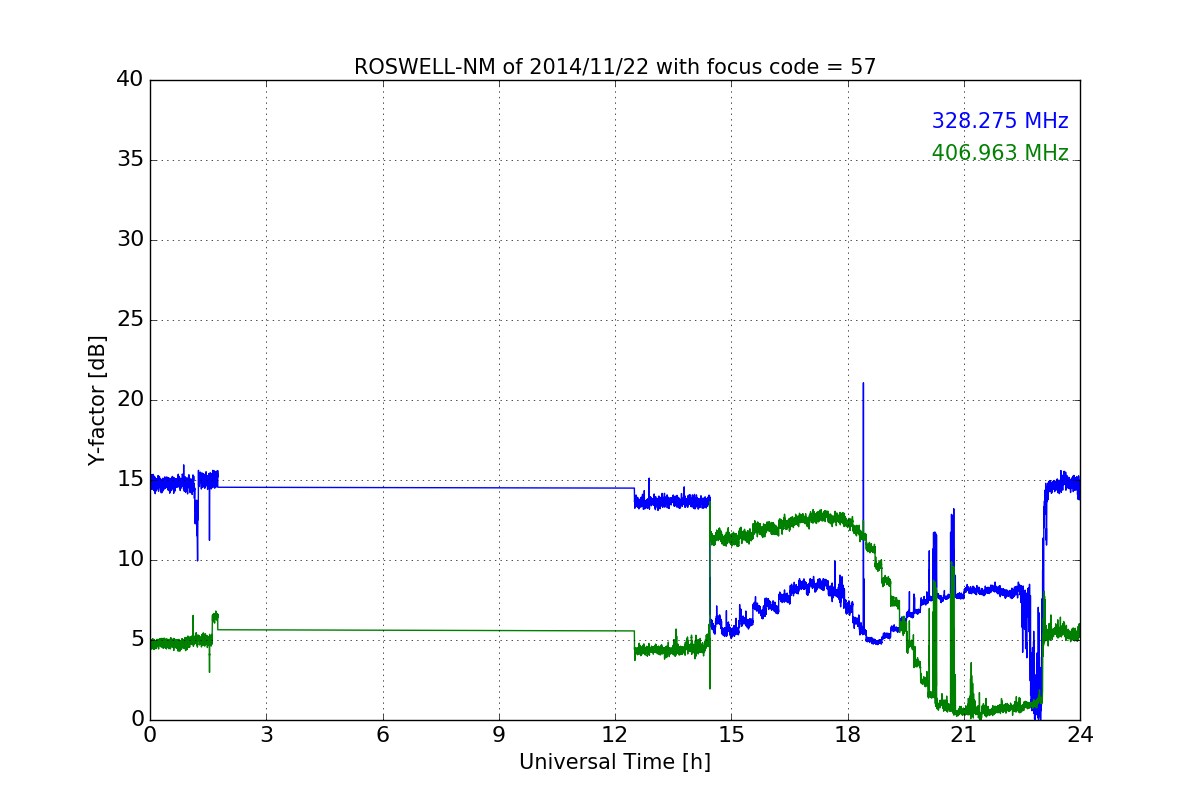
Task: Select the green 406.963 MHz legend label
Action: click(1000, 153)
